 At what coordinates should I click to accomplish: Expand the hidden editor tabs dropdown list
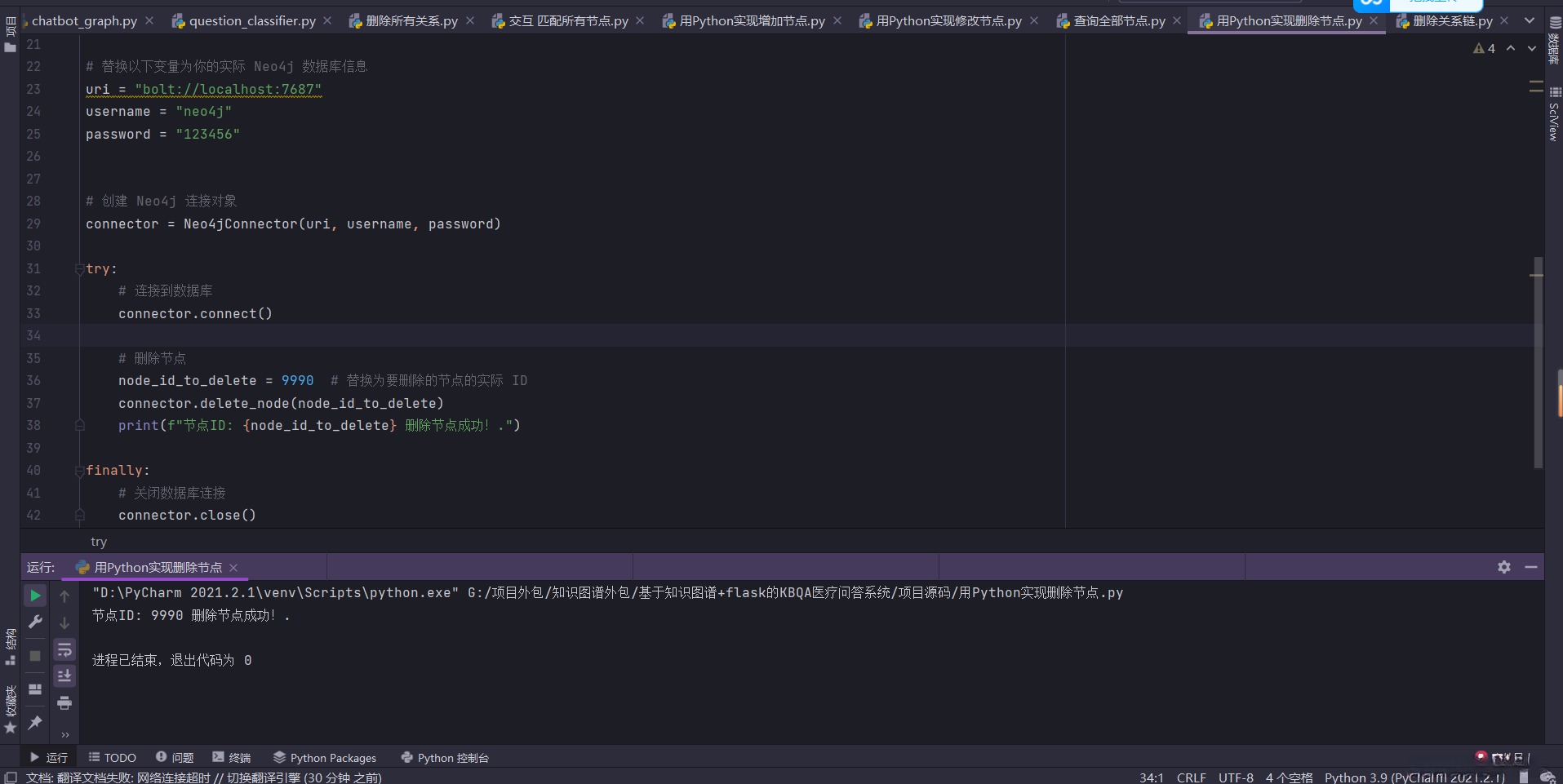coord(1529,21)
